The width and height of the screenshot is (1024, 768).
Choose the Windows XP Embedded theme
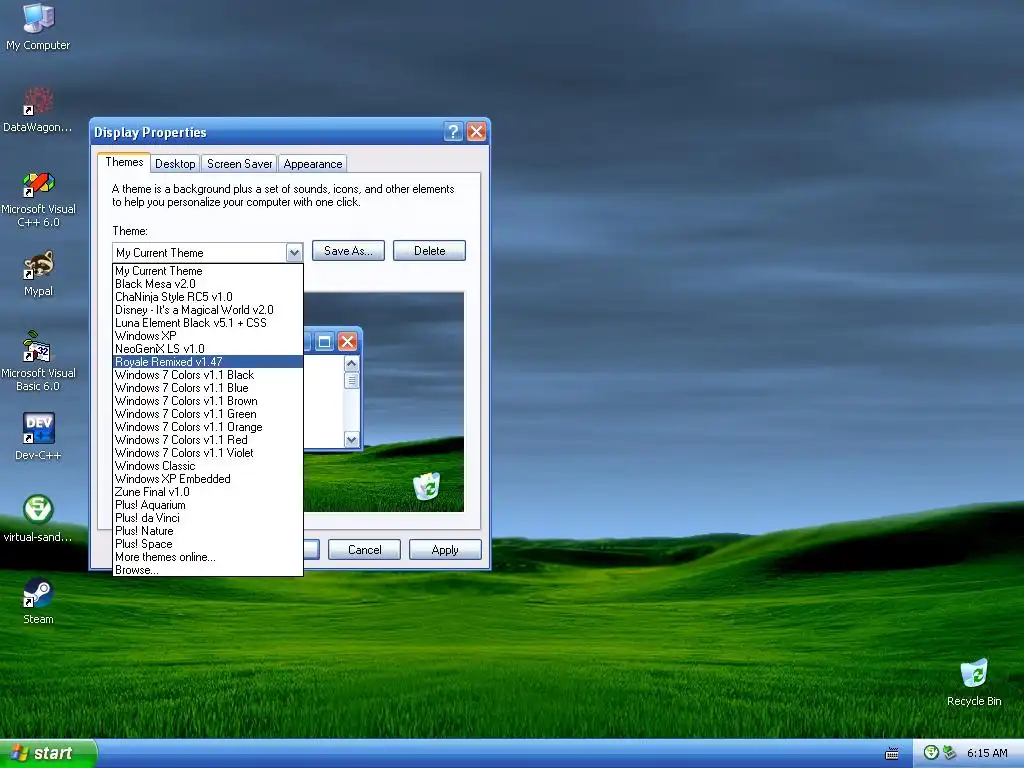point(208,479)
